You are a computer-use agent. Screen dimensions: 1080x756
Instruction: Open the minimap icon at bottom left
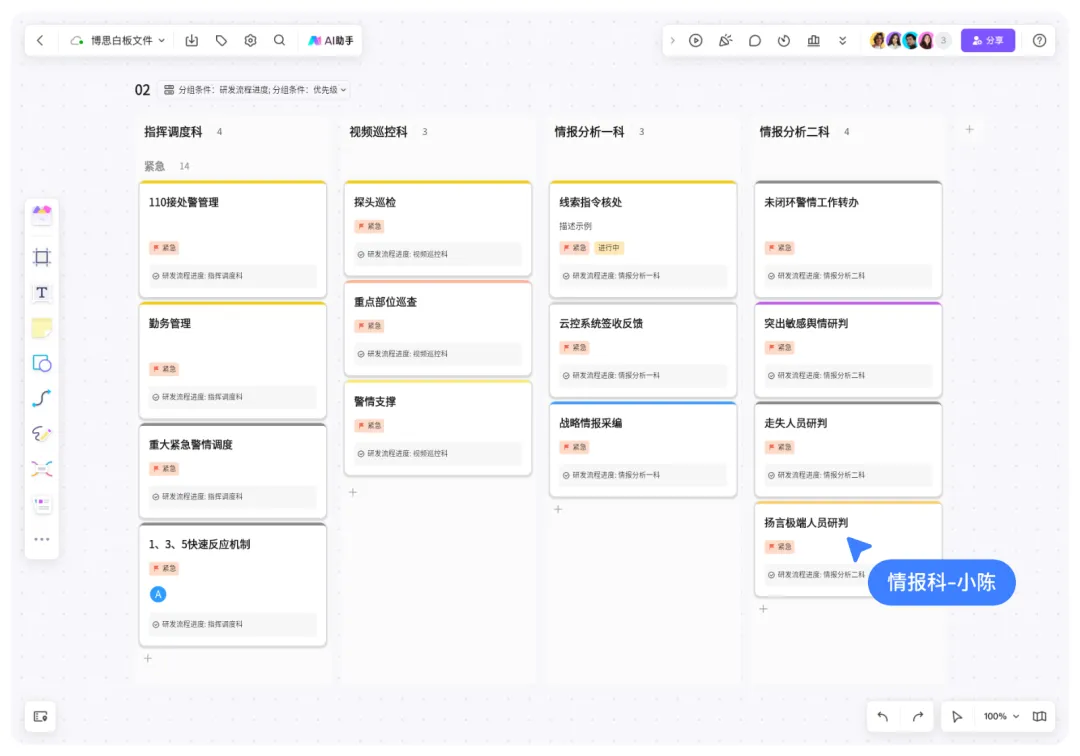click(41, 717)
